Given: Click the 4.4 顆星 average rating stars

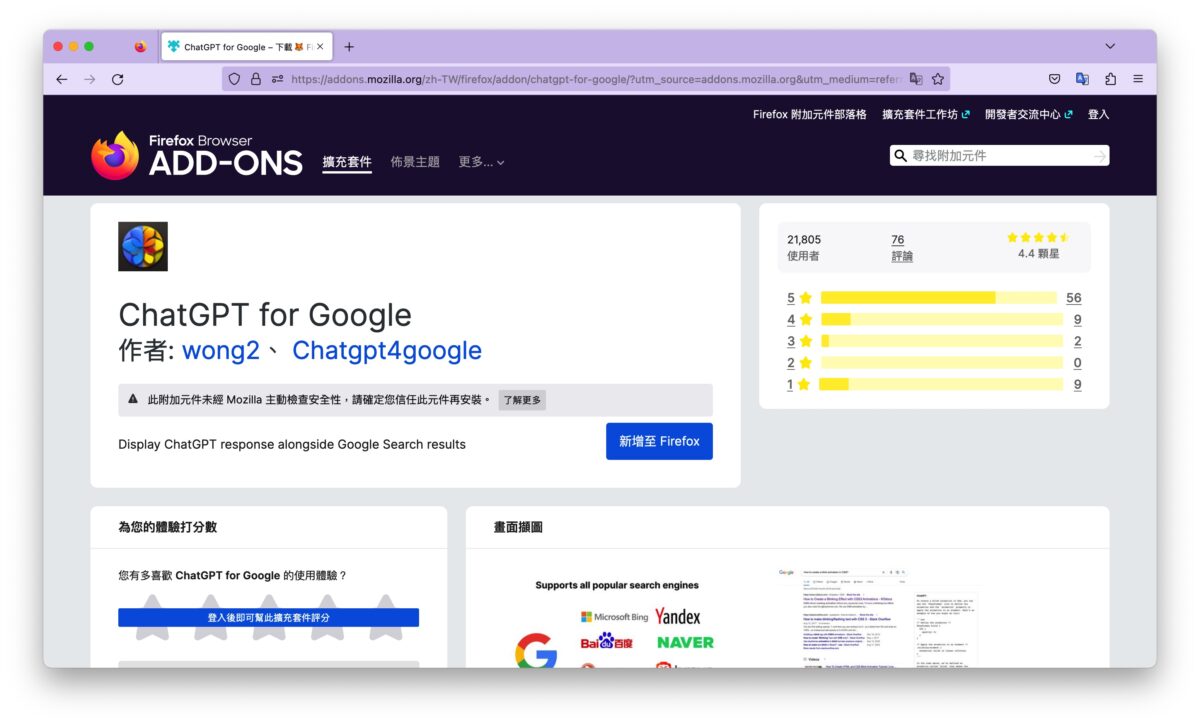Looking at the screenshot, I should [x=1038, y=238].
